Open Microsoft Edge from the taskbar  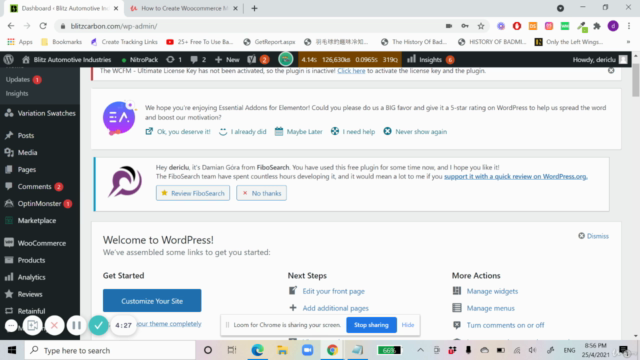pos(257,350)
